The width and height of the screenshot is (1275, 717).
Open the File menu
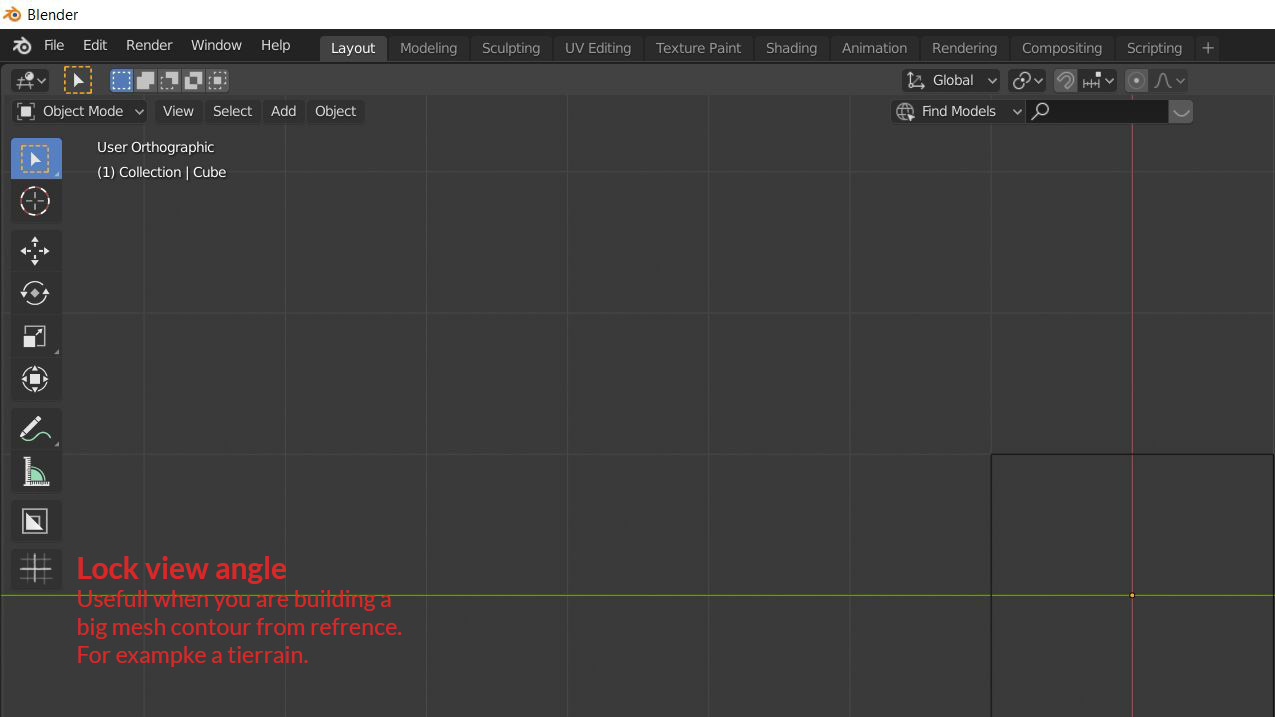click(x=54, y=46)
